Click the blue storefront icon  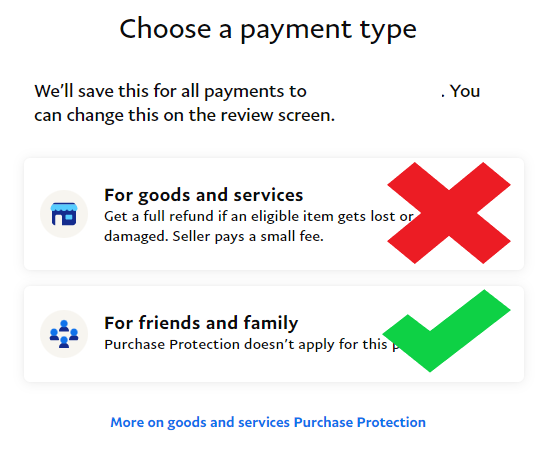click(x=64, y=214)
